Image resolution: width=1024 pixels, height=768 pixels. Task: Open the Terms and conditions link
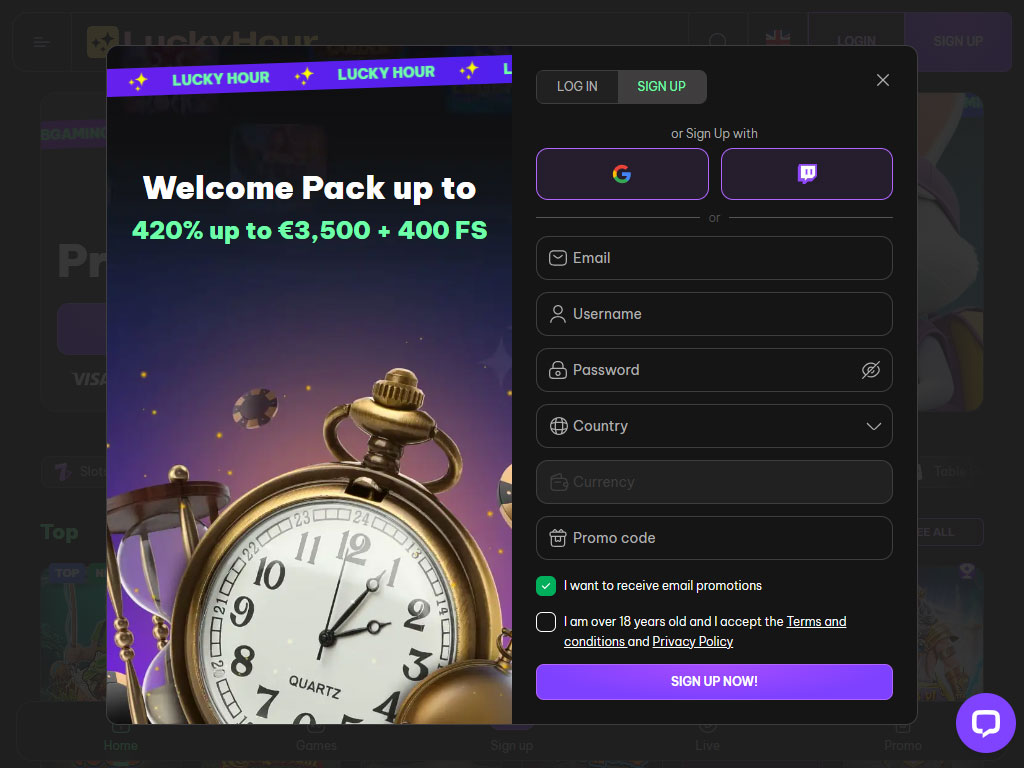point(705,632)
